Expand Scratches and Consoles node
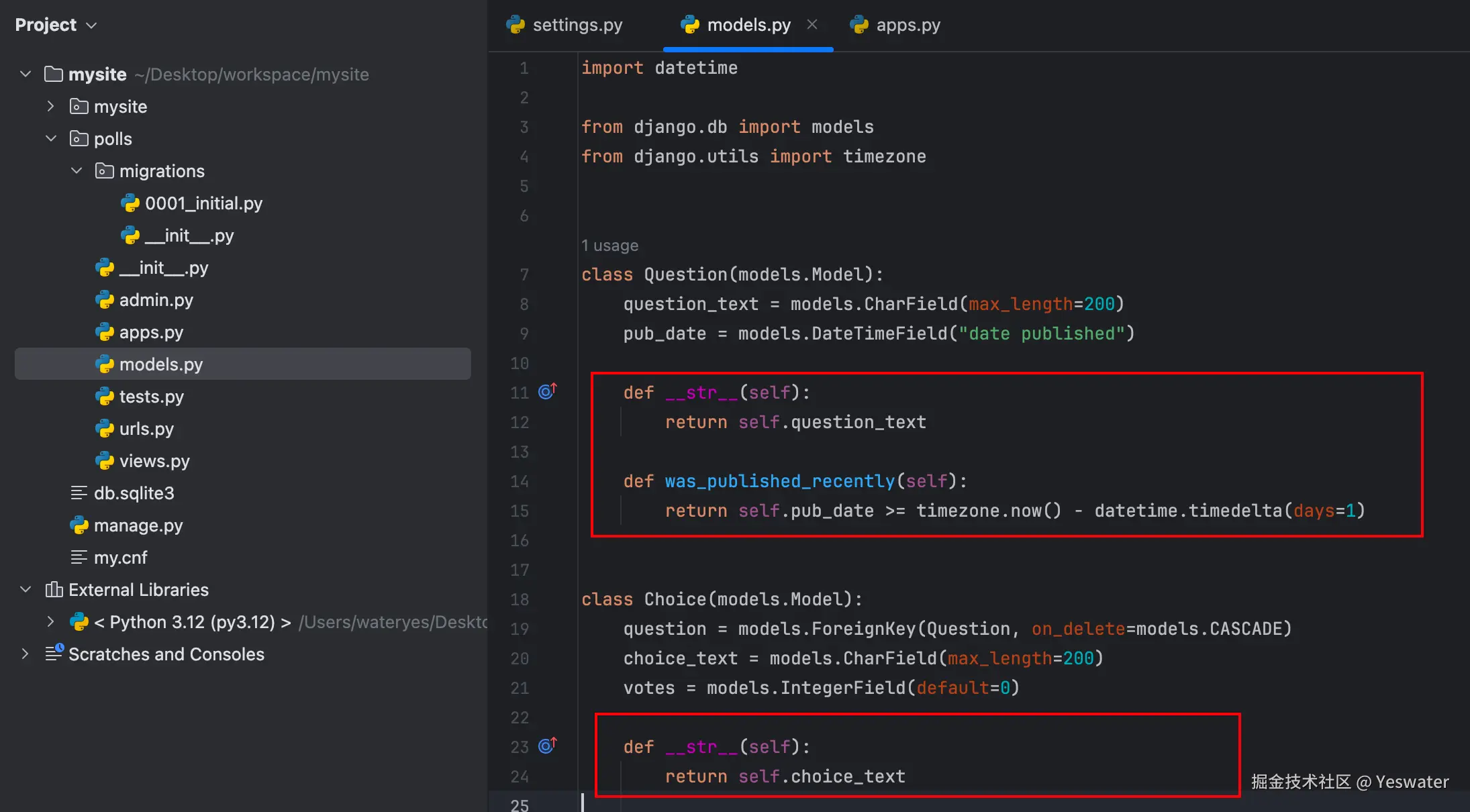The height and width of the screenshot is (812, 1470). 26,654
